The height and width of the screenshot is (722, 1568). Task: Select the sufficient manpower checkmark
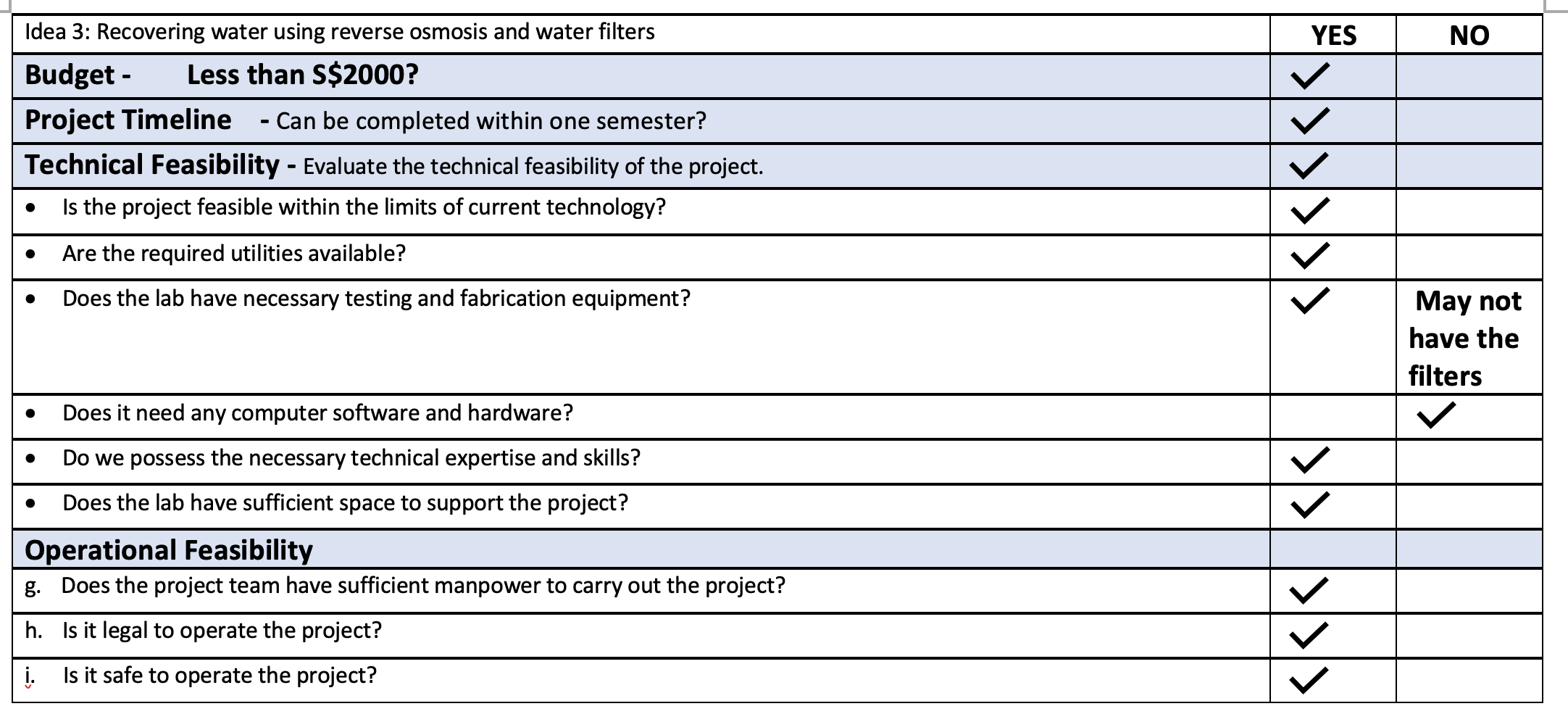click(x=1309, y=590)
